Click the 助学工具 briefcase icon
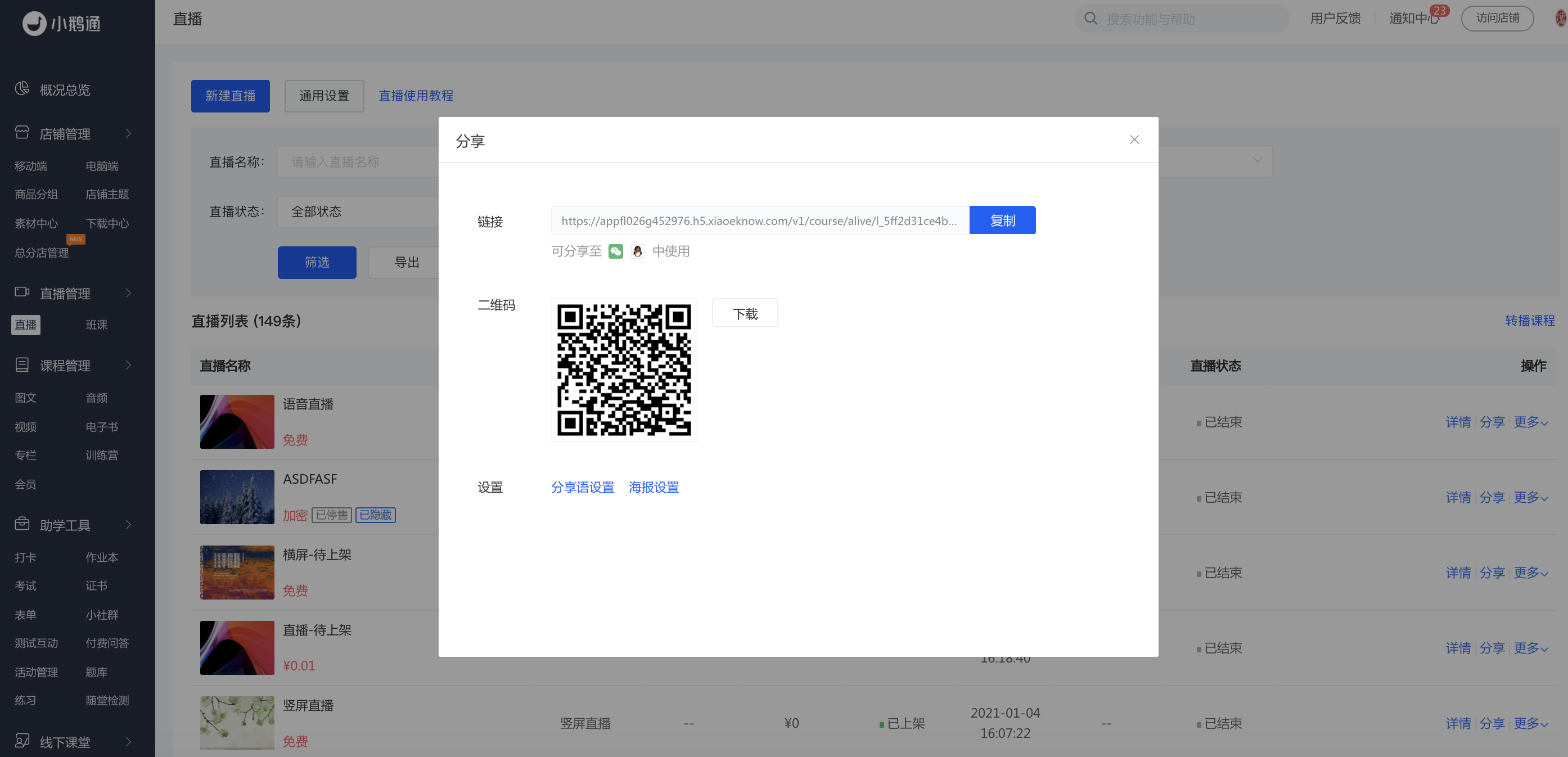This screenshot has height=757, width=1568. tap(22, 524)
